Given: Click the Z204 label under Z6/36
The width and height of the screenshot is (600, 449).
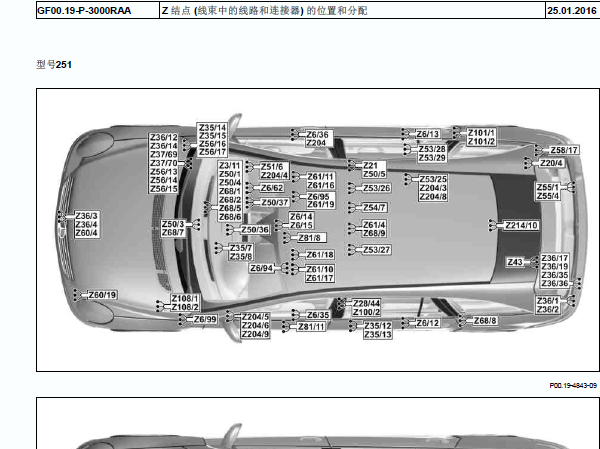Looking at the screenshot, I should (316, 143).
